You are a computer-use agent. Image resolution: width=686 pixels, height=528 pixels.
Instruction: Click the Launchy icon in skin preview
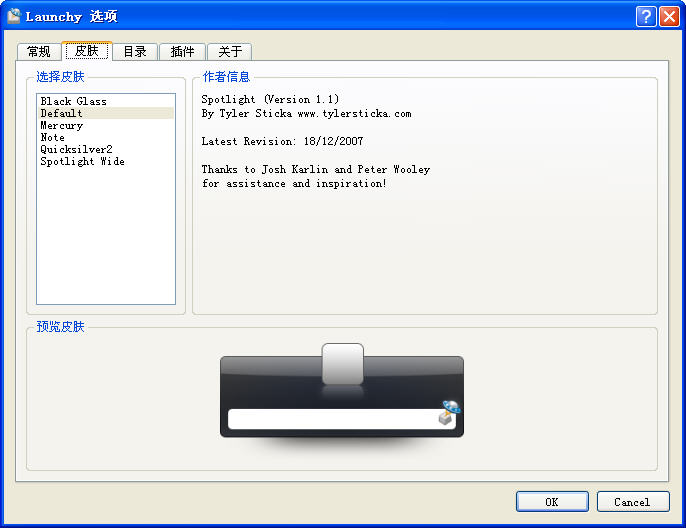[x=449, y=413]
